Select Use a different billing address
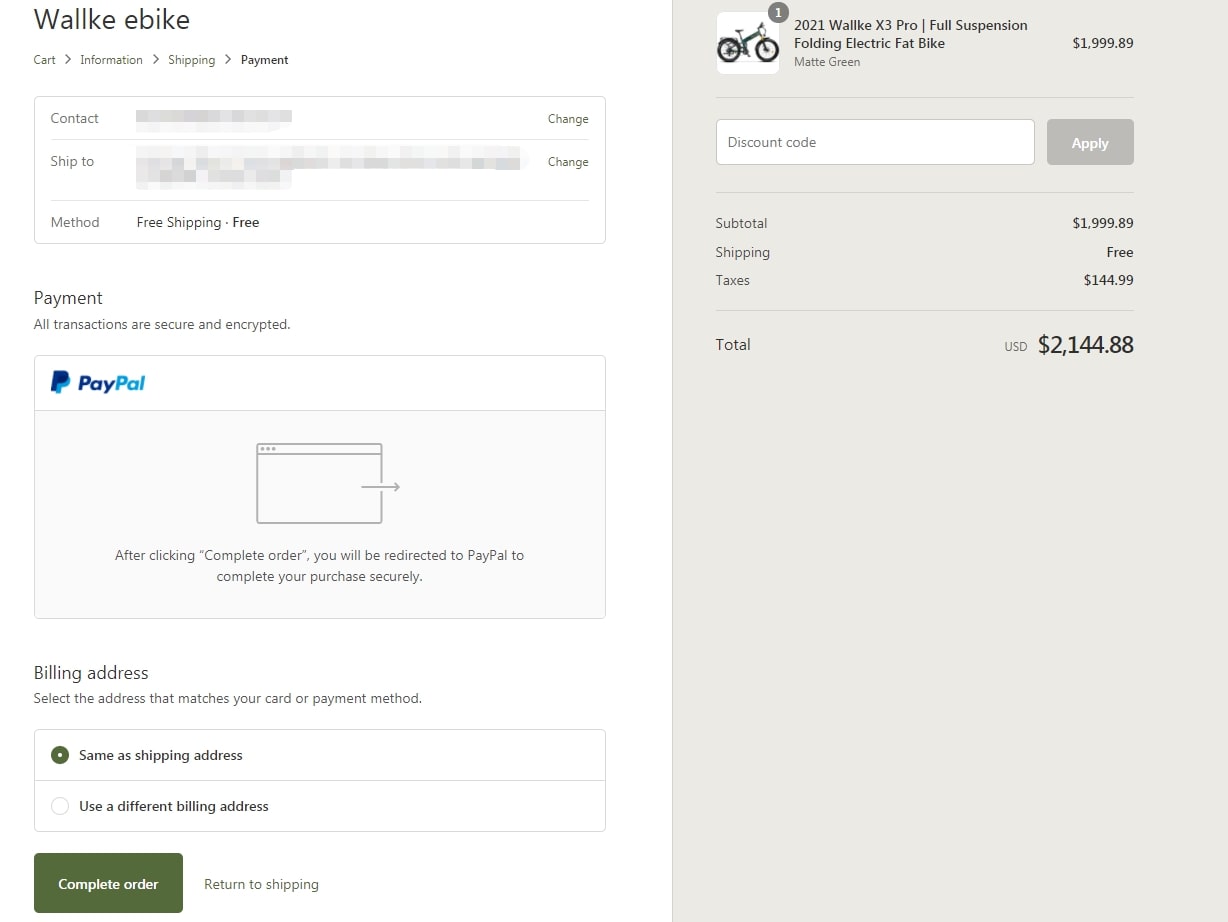 tap(320, 806)
